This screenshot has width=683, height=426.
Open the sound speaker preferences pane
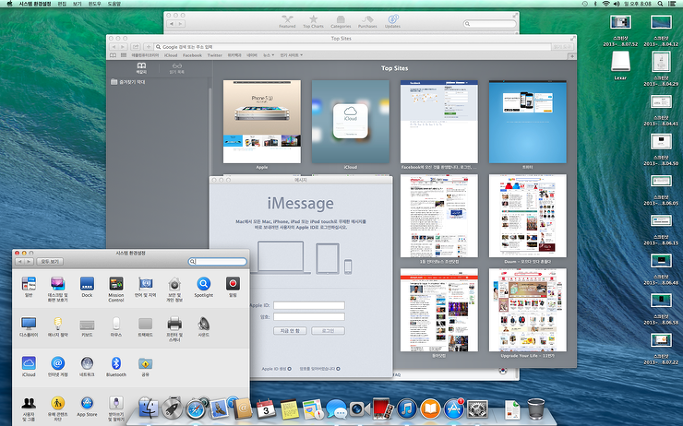click(x=203, y=326)
